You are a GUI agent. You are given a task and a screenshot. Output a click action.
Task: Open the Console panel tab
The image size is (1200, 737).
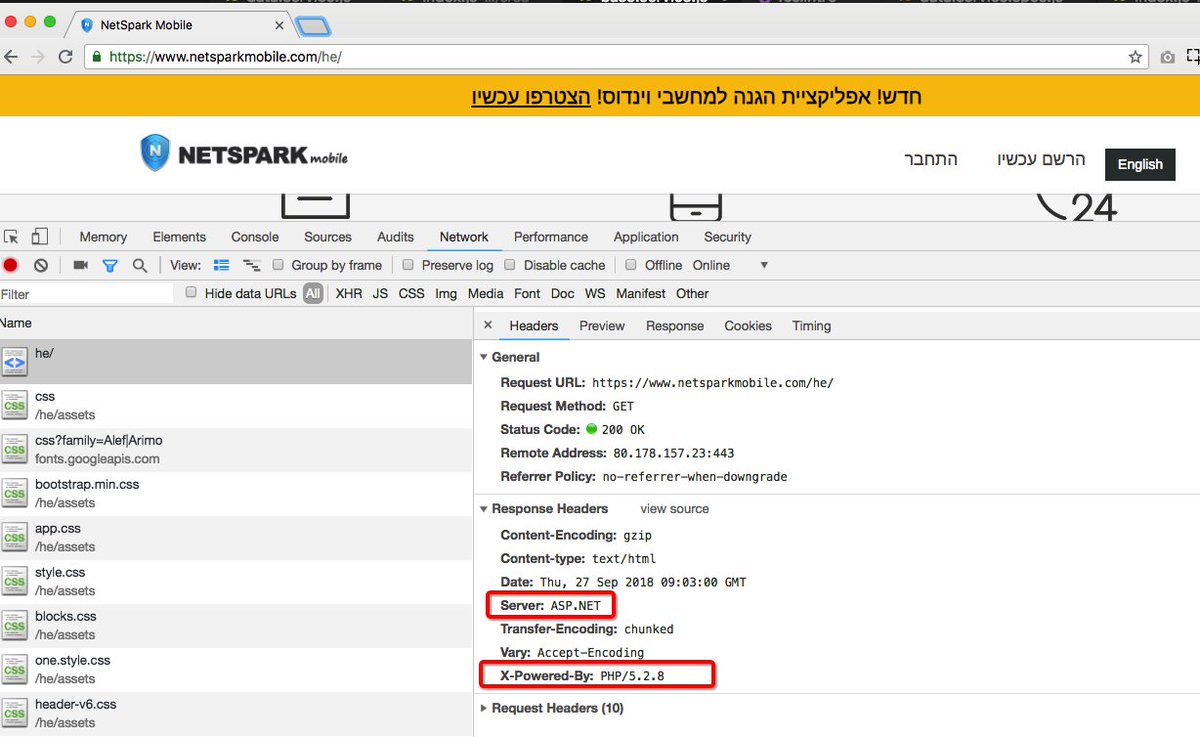click(x=255, y=237)
